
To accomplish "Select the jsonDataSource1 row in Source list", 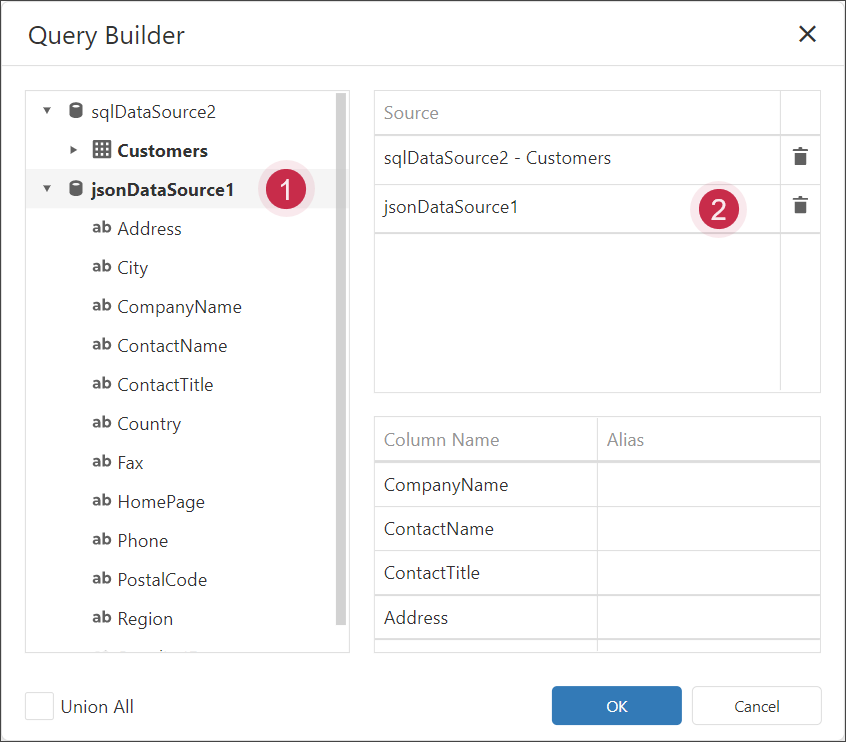I will tap(520, 208).
